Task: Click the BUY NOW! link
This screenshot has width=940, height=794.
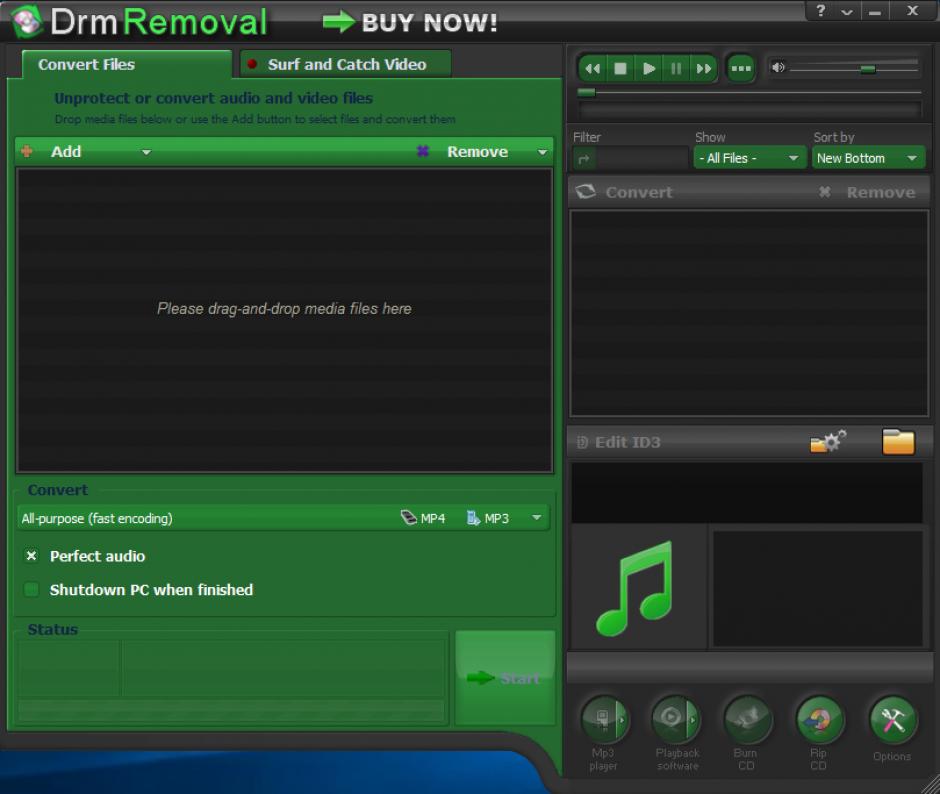Action: (411, 23)
